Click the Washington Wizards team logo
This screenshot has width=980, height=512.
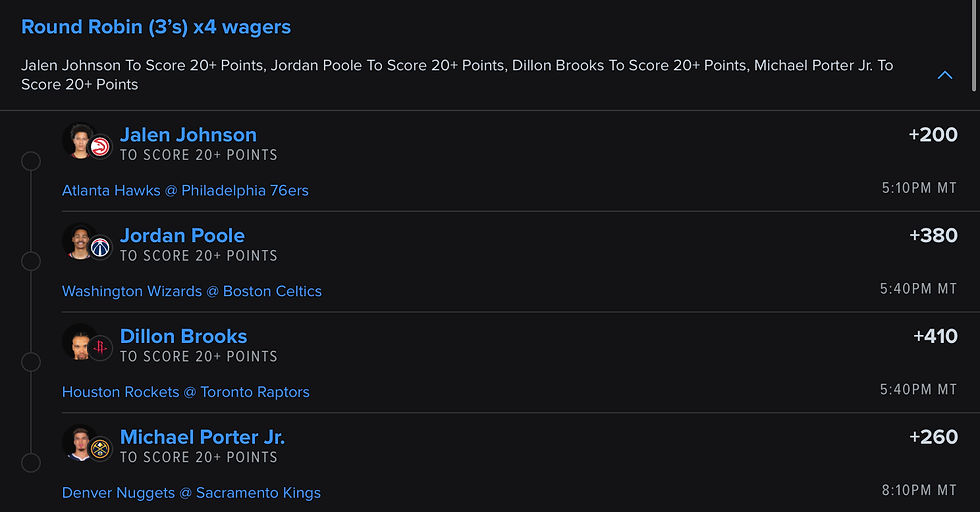(100, 247)
